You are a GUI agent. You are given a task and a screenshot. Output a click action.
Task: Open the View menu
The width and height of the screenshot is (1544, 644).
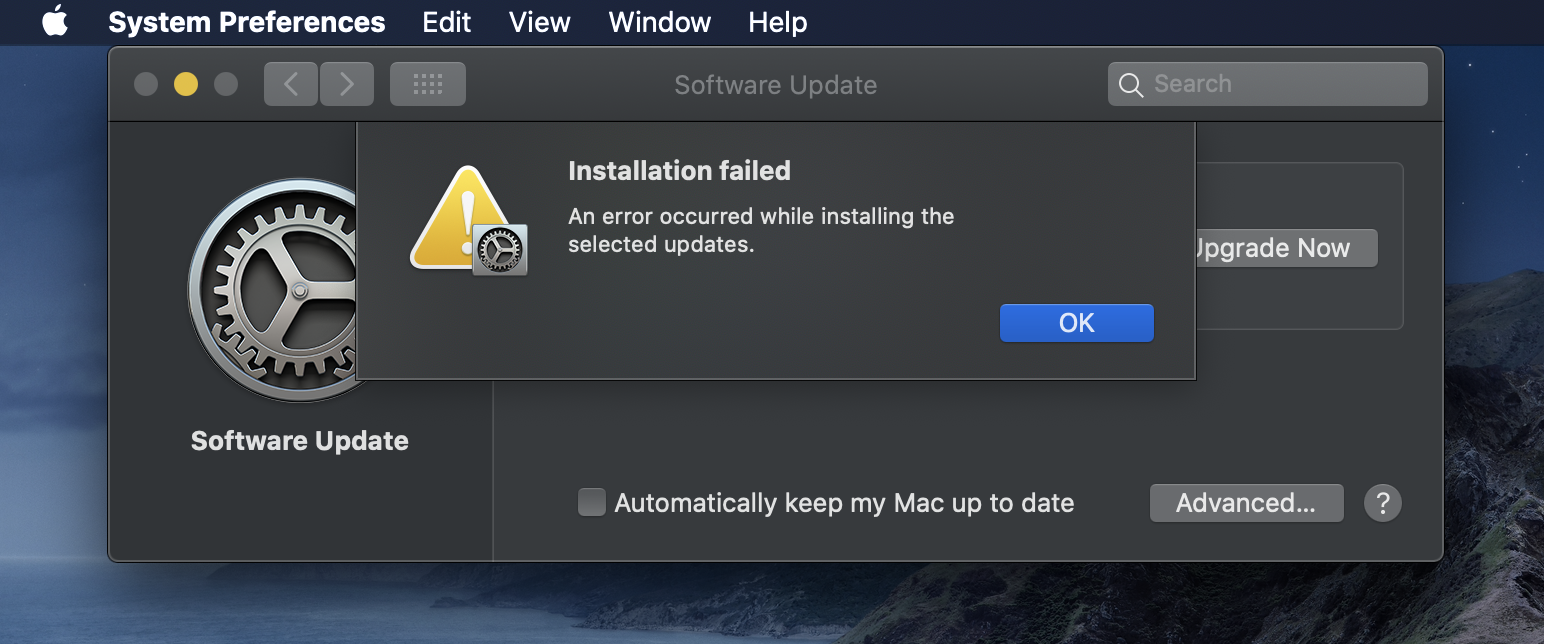click(x=539, y=22)
